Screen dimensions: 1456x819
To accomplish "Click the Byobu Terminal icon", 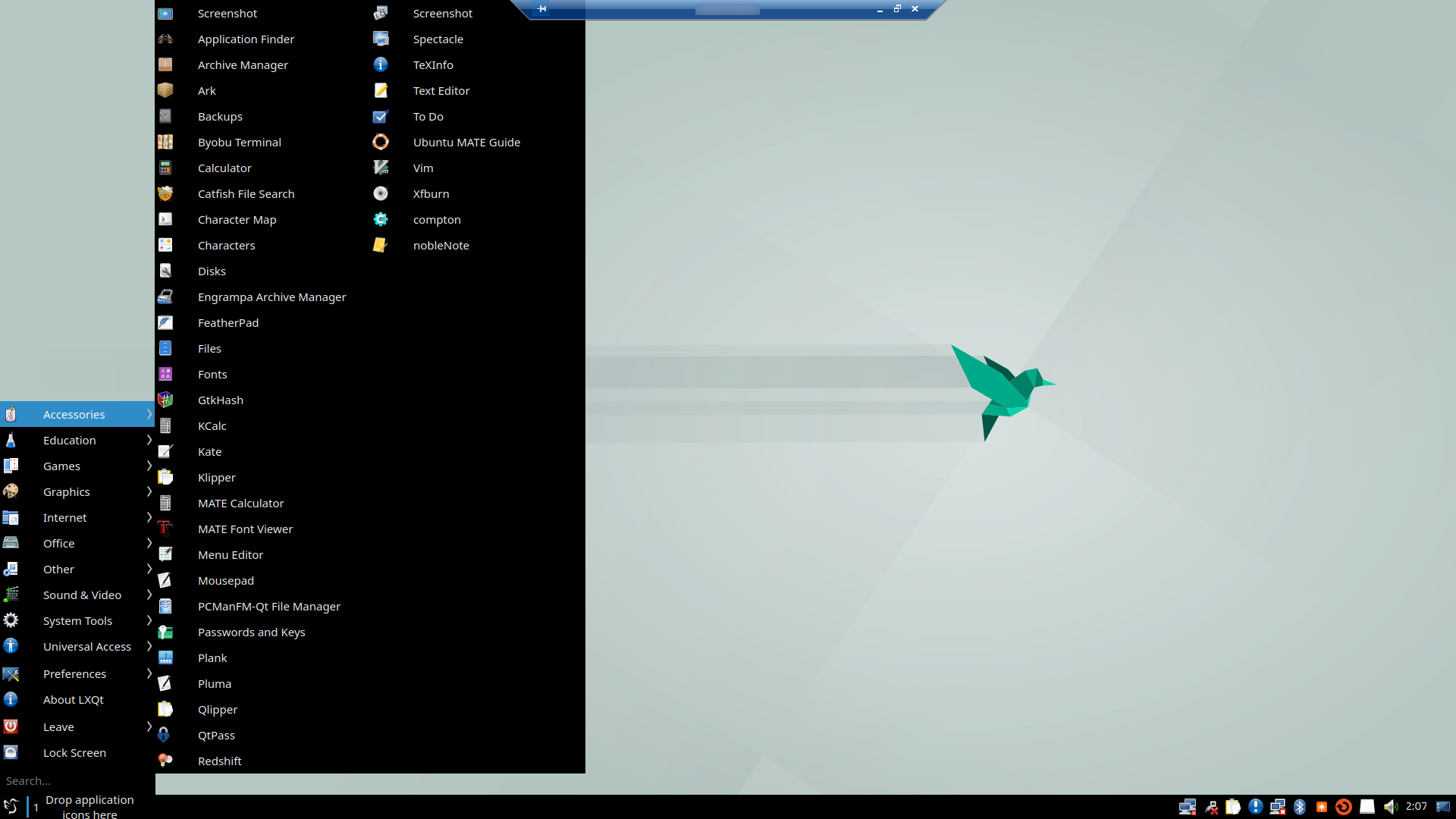I will point(165,143).
